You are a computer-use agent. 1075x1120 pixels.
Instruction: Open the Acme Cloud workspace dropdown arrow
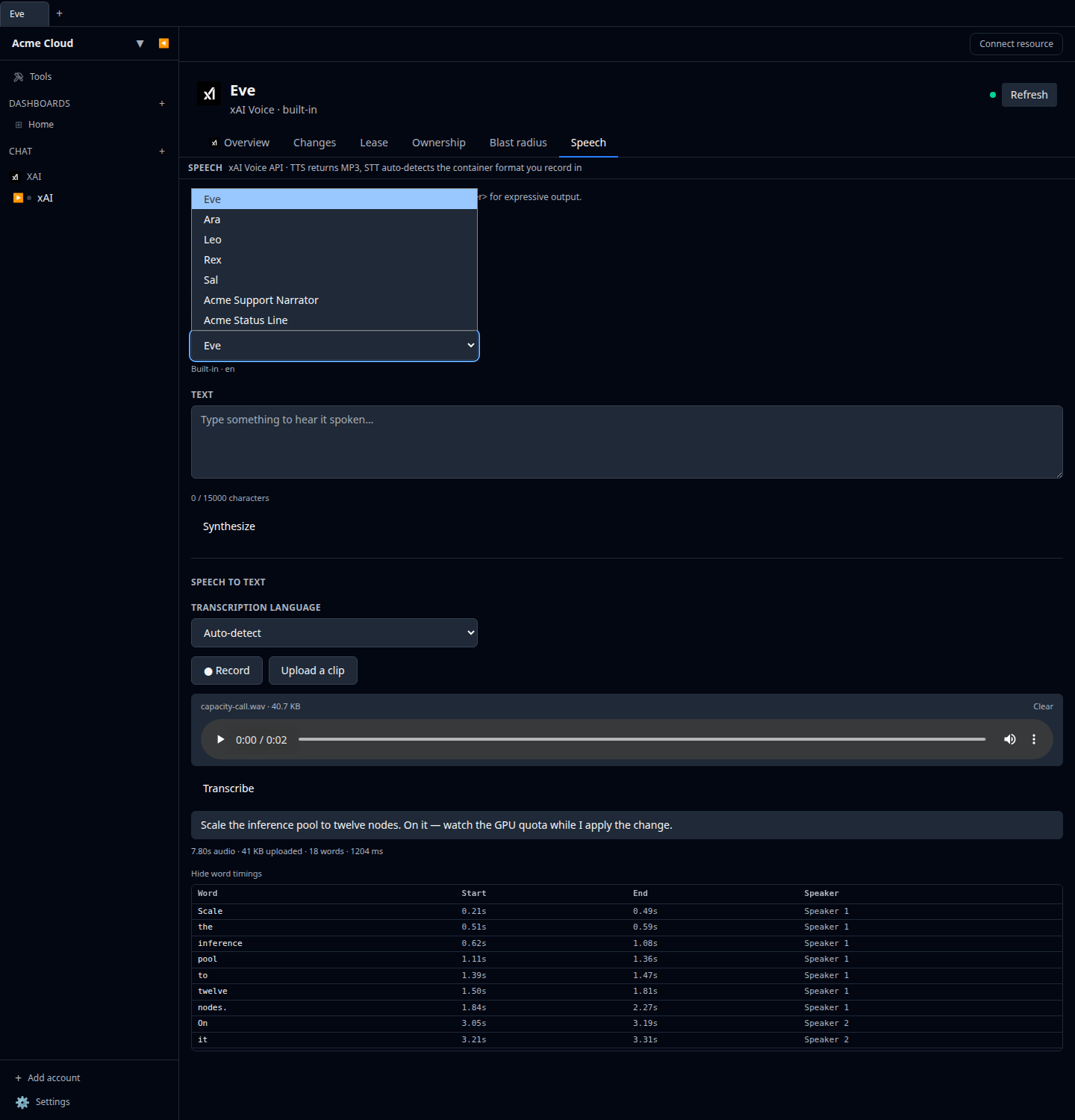(x=140, y=43)
